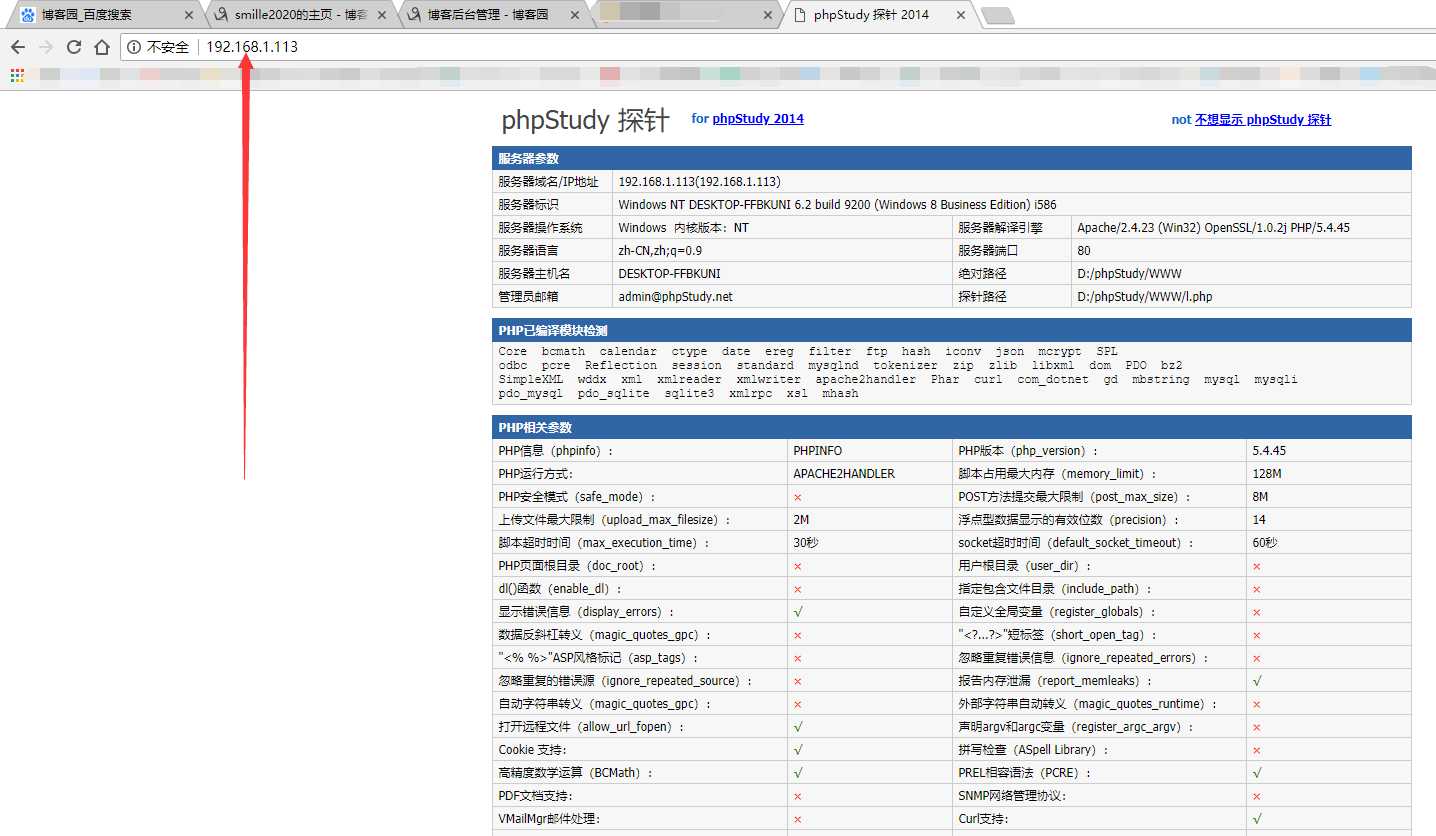Click the D:/phpStudy/WWW/l.php probe path
The image size is (1436, 836).
point(1144,297)
